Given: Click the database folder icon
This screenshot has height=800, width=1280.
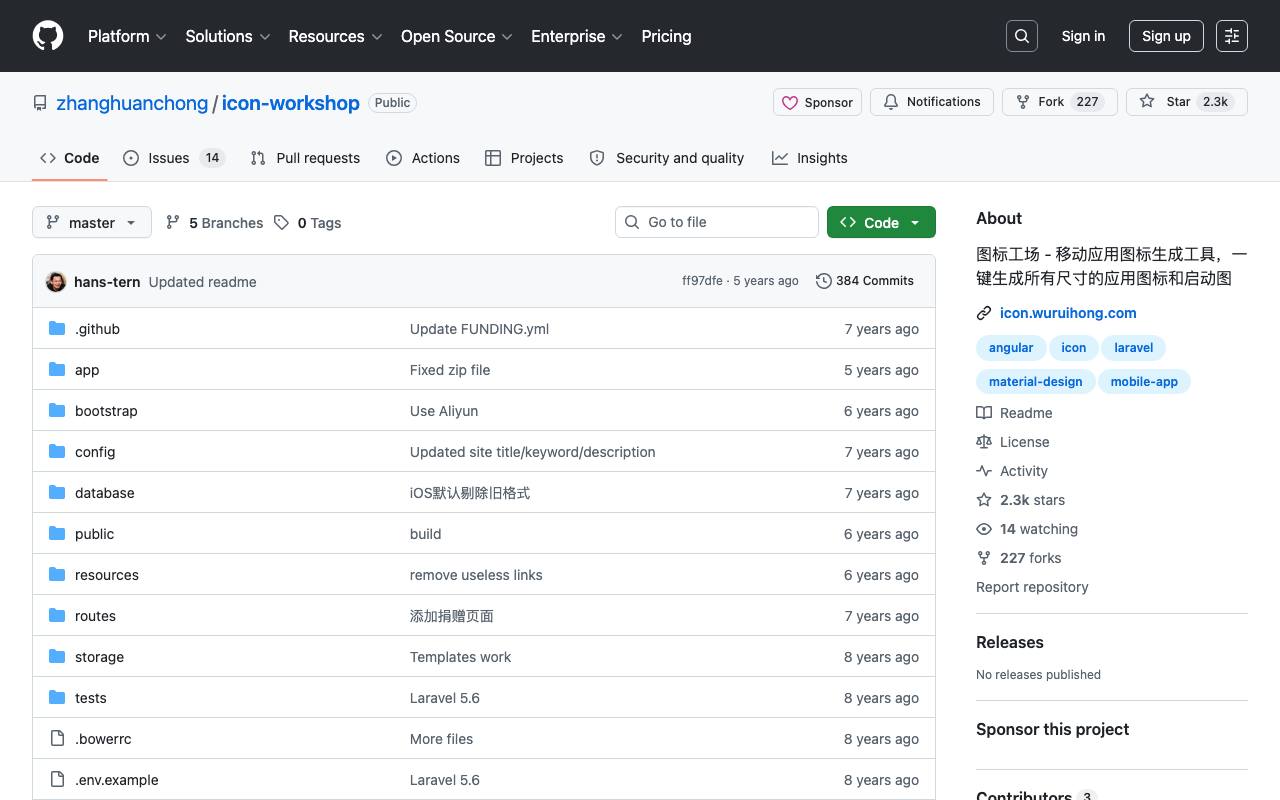Looking at the screenshot, I should pyautogui.click(x=57, y=493).
